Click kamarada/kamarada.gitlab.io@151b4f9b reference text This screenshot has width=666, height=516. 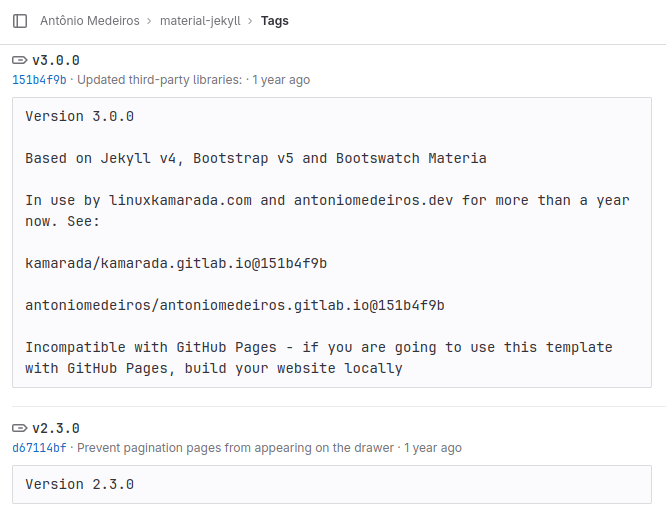176,263
